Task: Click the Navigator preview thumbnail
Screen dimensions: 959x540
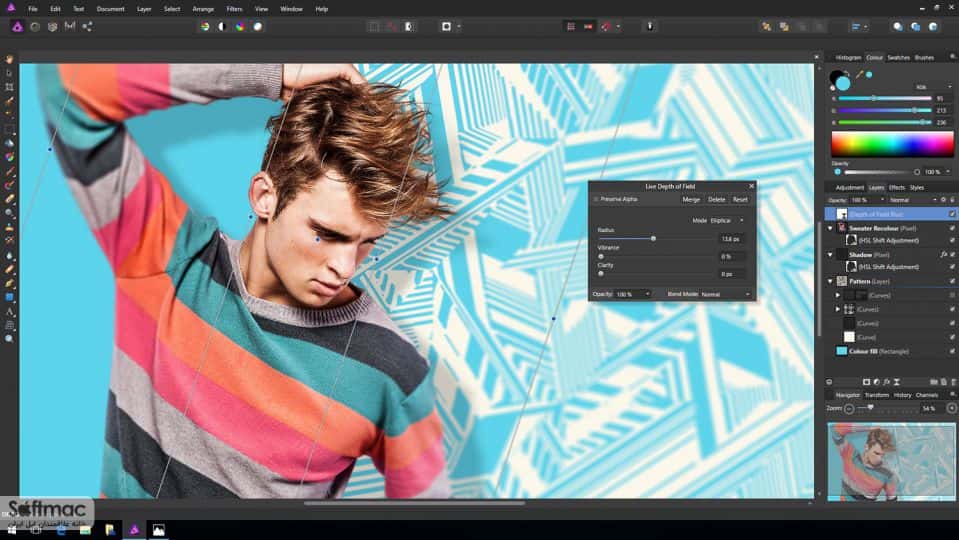Action: point(891,461)
